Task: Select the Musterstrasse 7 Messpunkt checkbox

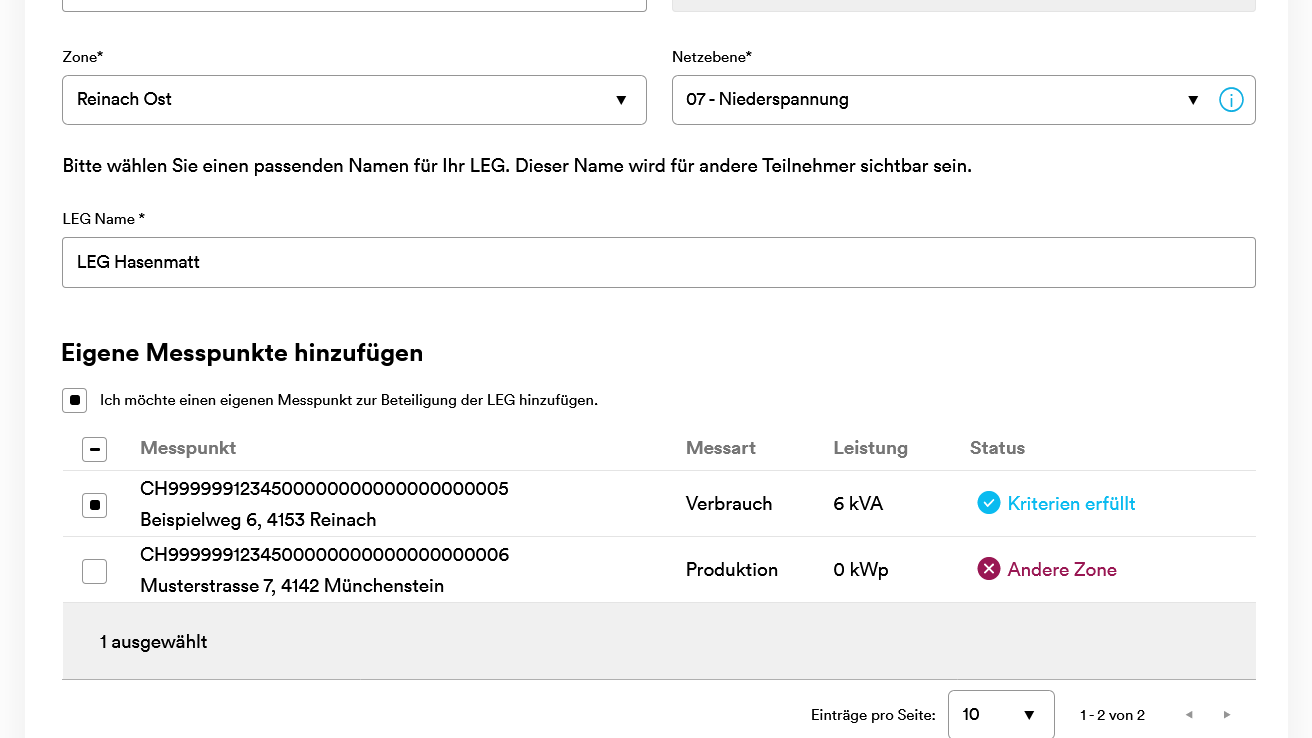Action: coord(94,571)
